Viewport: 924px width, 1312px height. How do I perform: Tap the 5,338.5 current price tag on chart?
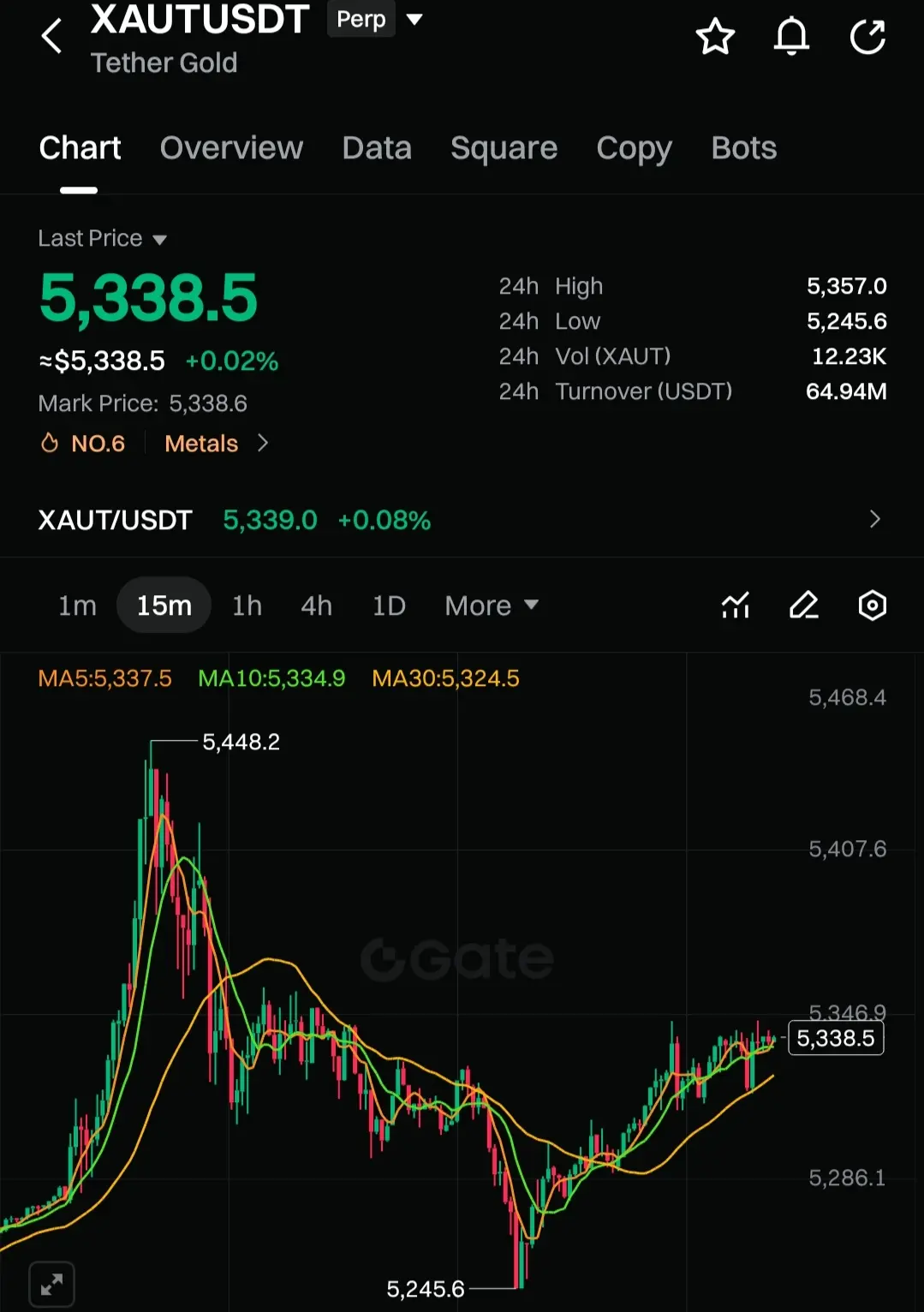(835, 1038)
